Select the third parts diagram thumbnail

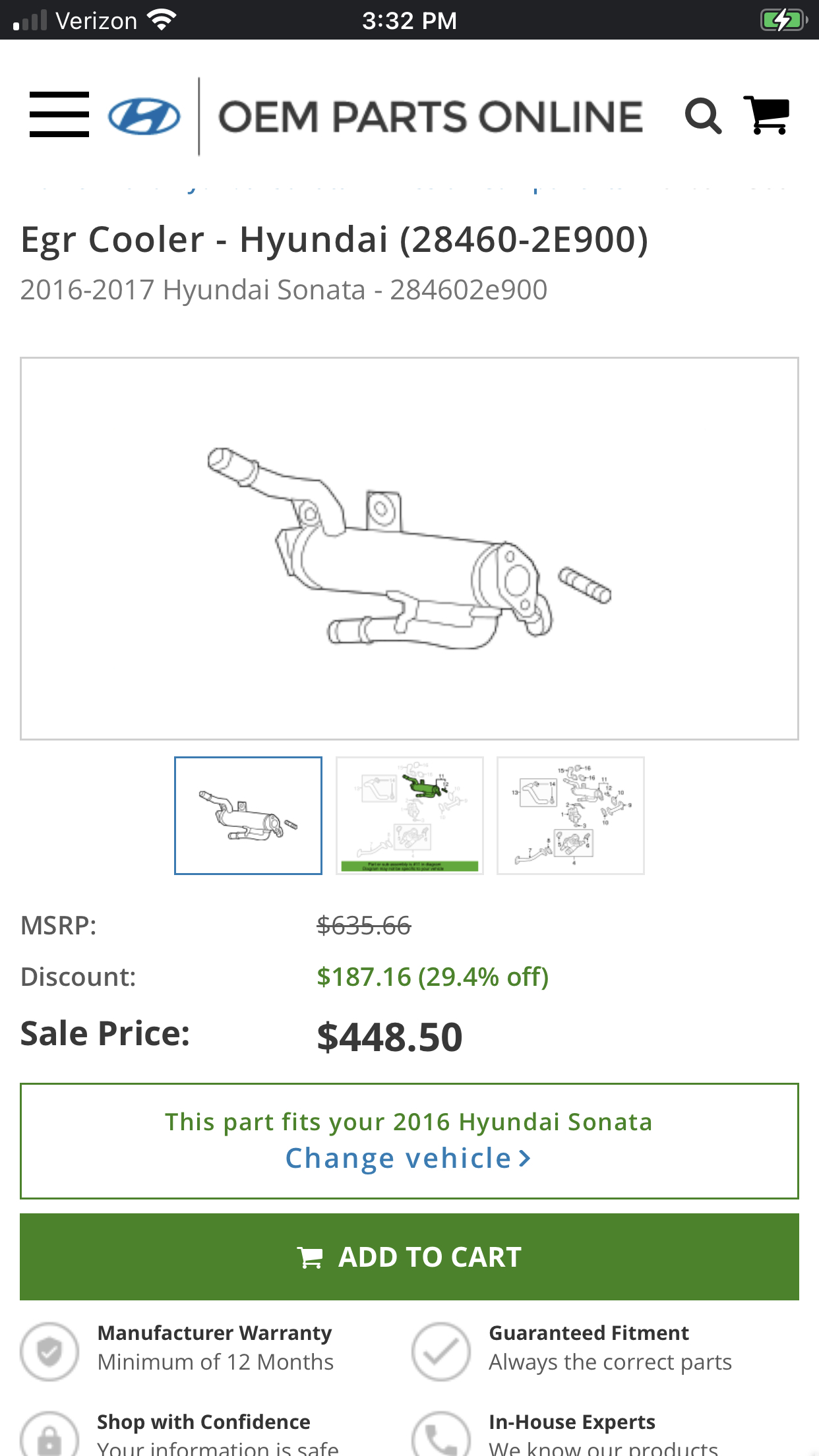[x=570, y=816]
